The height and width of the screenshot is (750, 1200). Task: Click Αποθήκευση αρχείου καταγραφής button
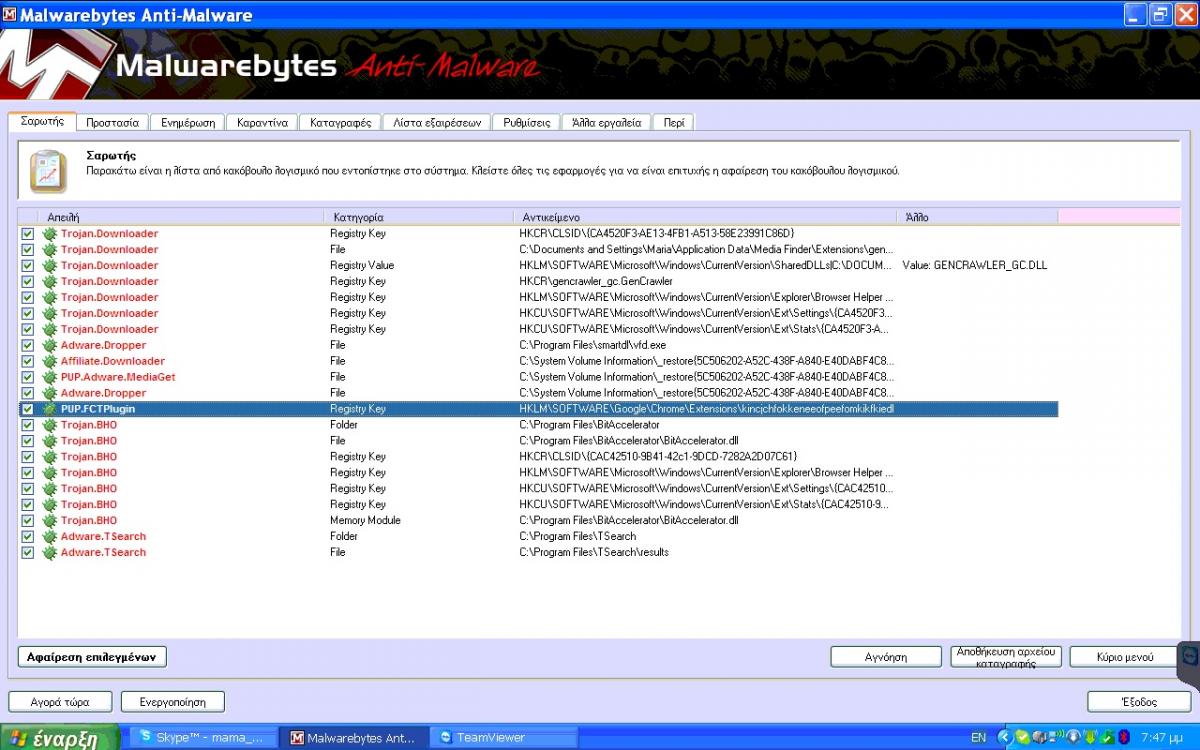pos(1006,657)
